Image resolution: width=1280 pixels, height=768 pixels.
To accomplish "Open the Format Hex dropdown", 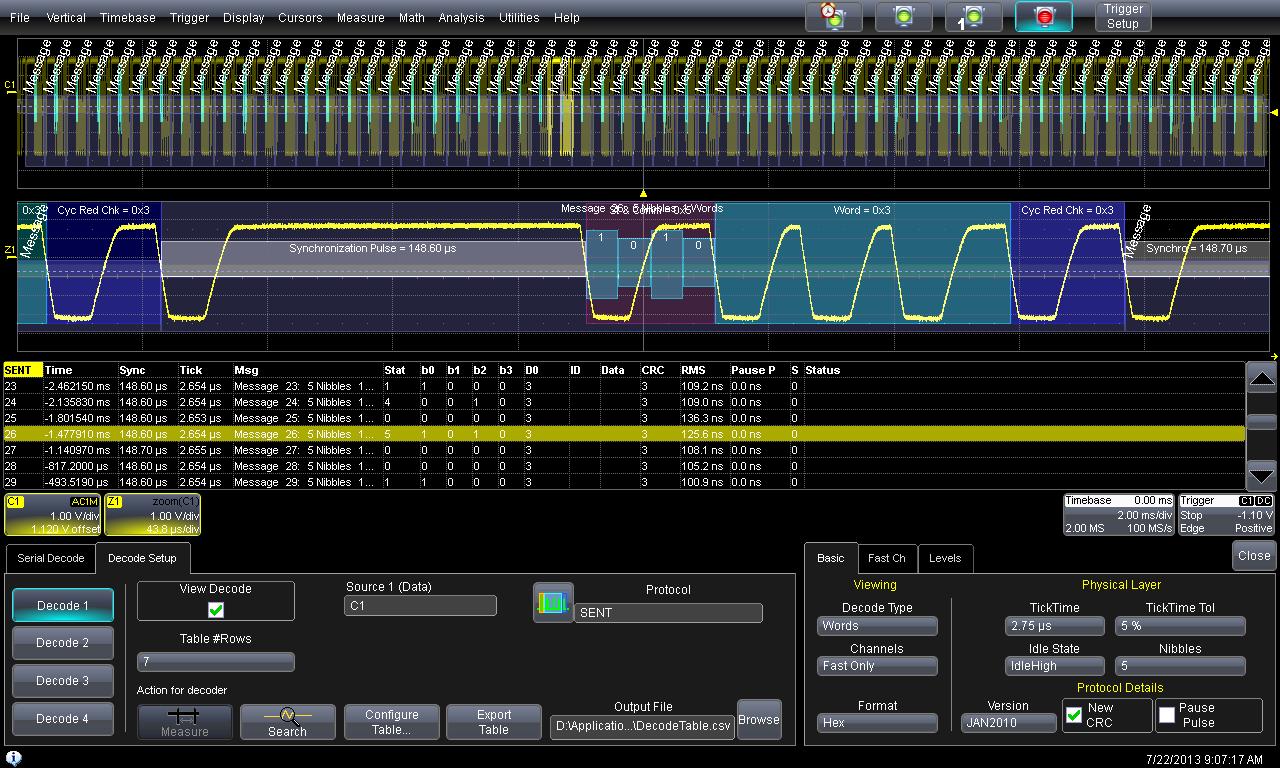I will 877,722.
